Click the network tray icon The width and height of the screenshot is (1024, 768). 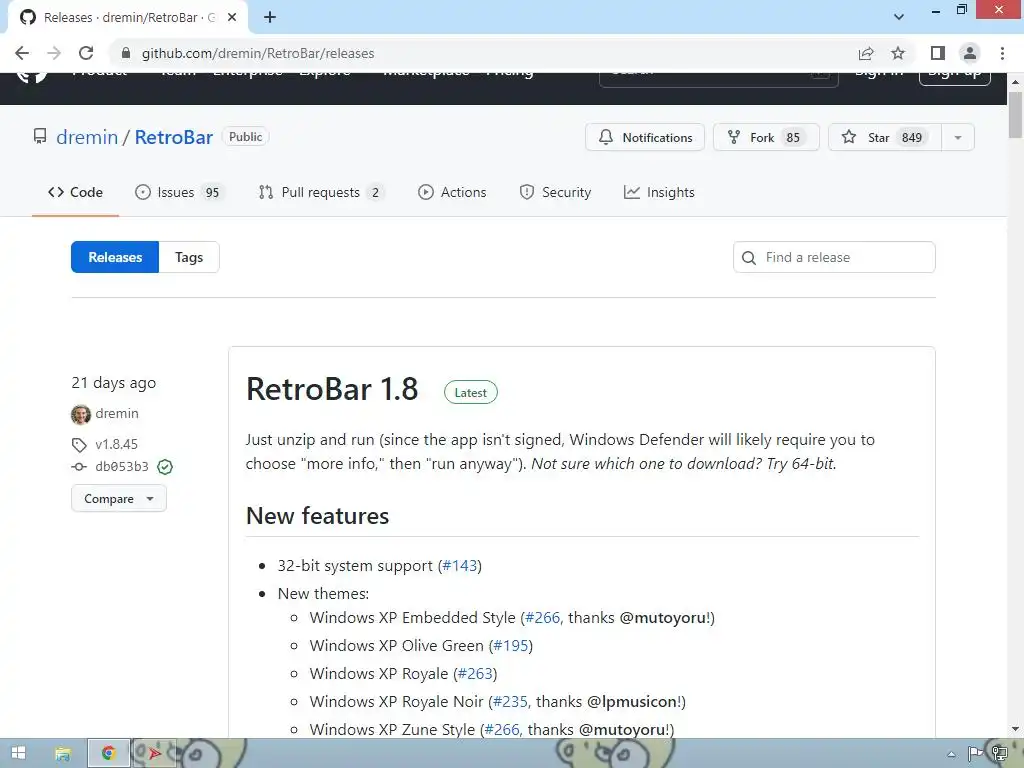(x=999, y=754)
